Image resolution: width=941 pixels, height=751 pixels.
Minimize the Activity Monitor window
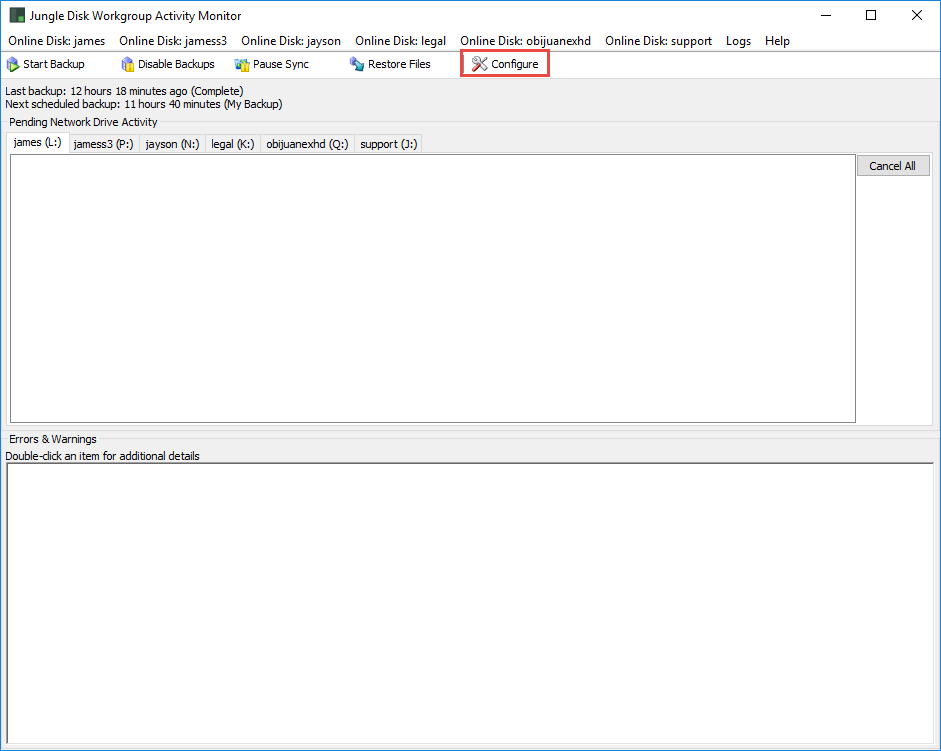pyautogui.click(x=826, y=16)
